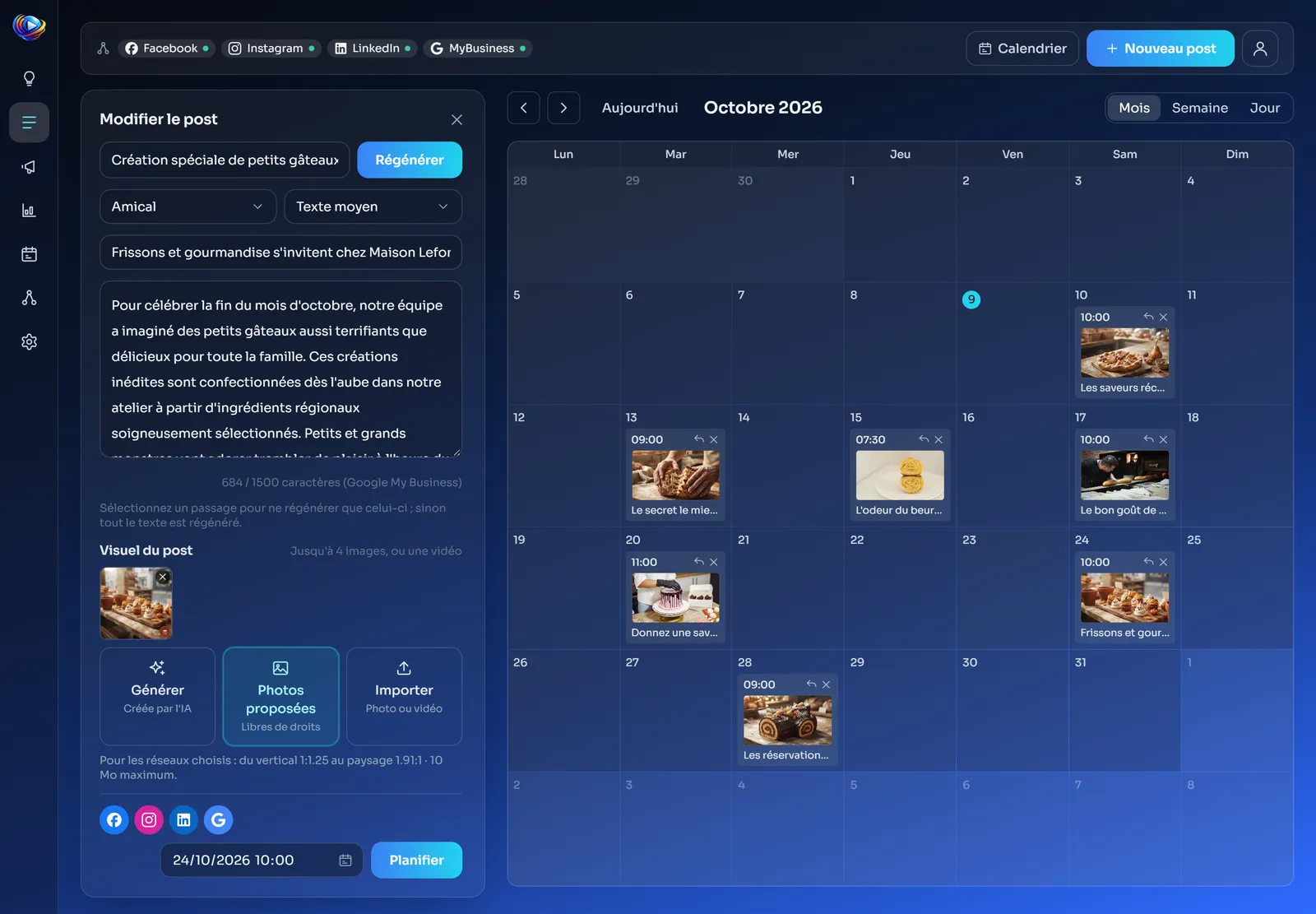
Task: Click the Nouveau post button
Action: (1160, 49)
